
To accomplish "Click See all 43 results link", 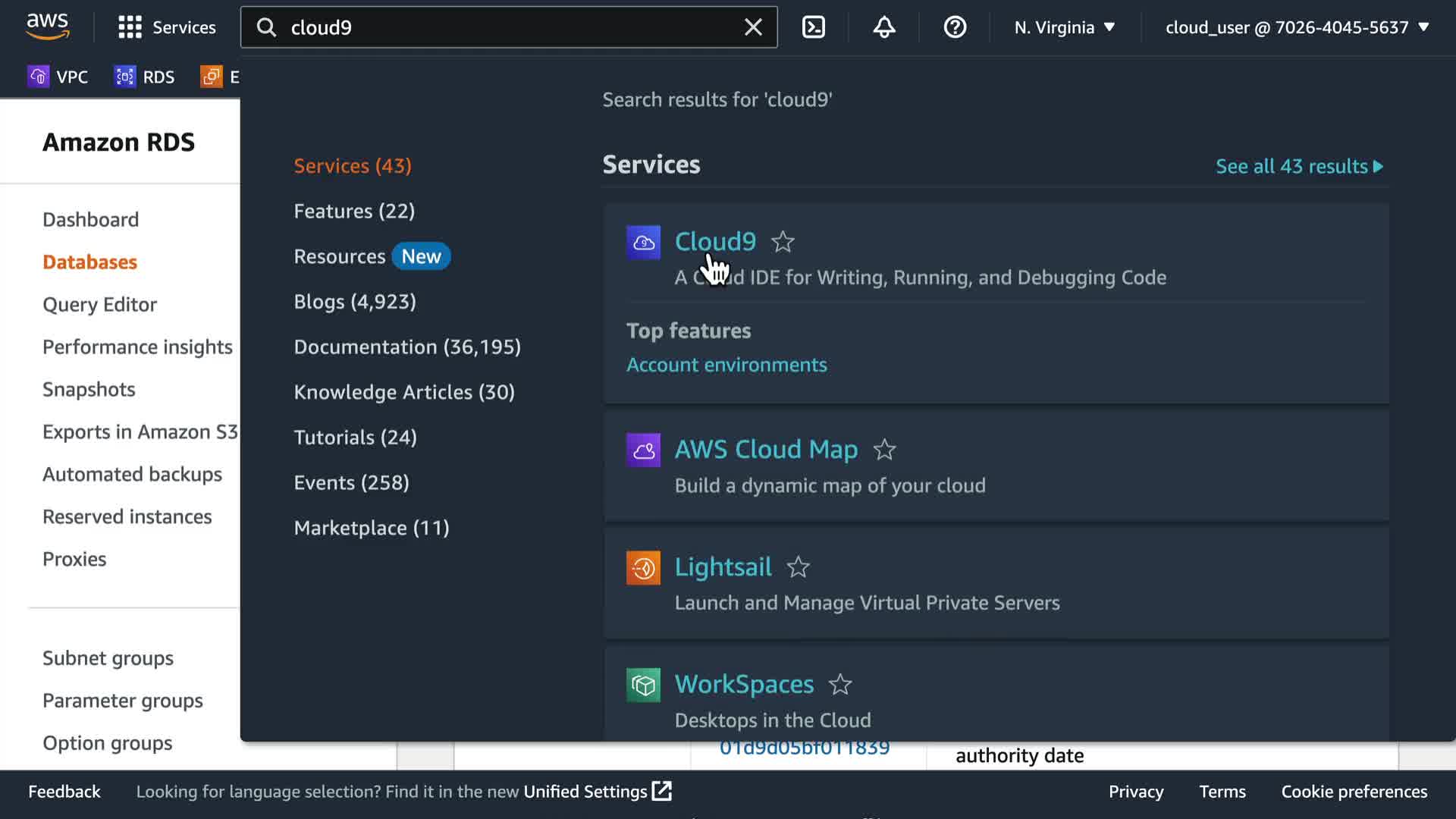I will pyautogui.click(x=1299, y=166).
